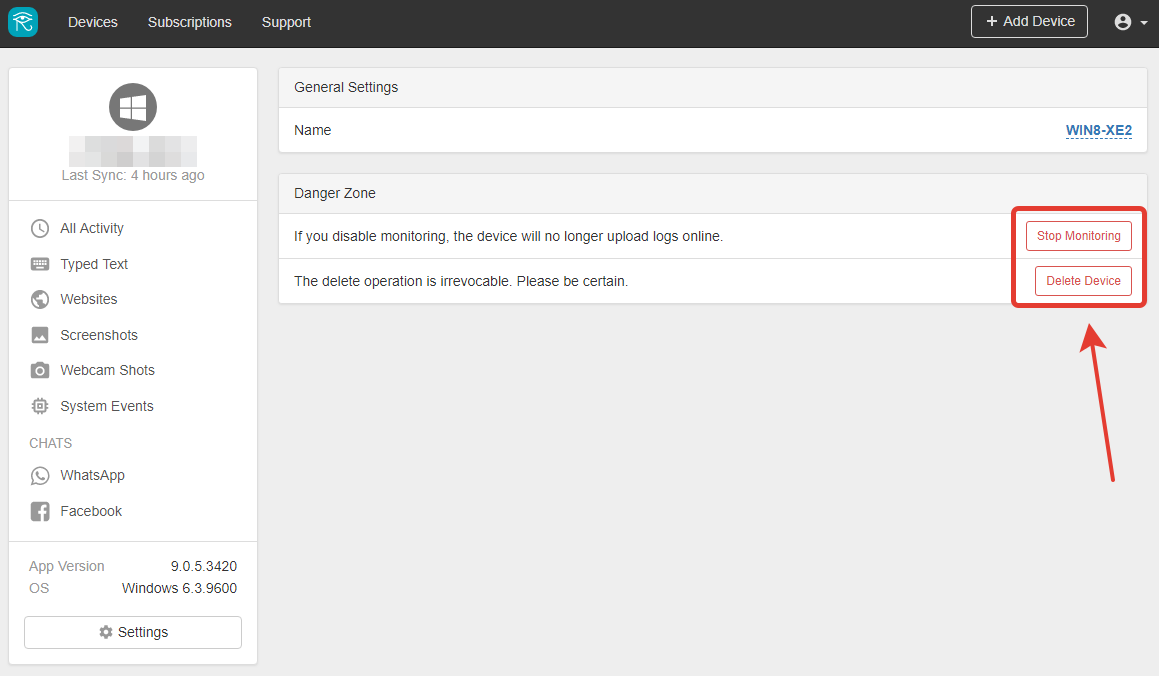This screenshot has height=676, width=1159.
Task: Expand the user account dropdown menu
Action: click(x=1131, y=22)
